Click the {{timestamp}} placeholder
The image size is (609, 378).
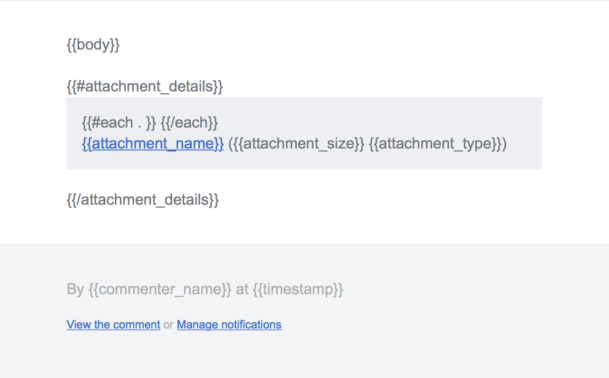298,289
